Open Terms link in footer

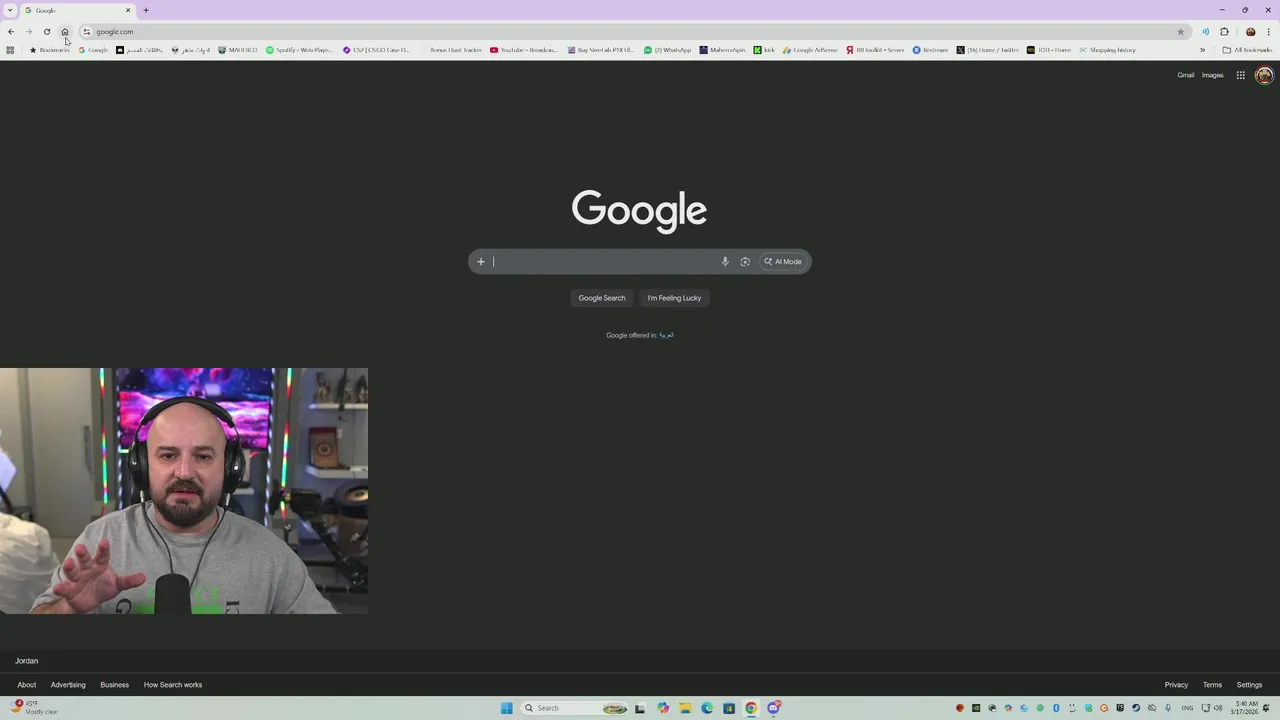point(1212,685)
